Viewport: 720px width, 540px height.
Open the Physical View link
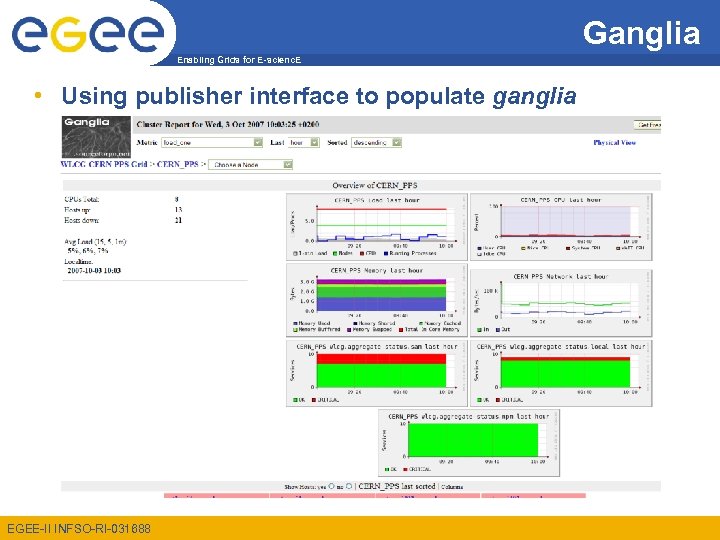(614, 143)
